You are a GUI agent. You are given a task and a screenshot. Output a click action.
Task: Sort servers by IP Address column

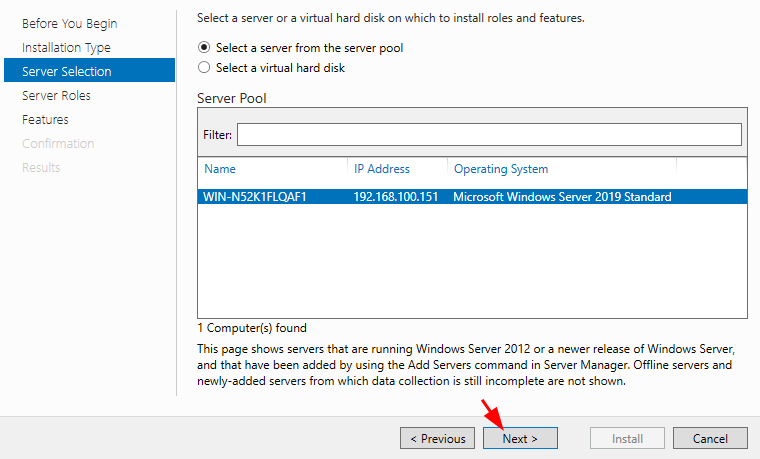pyautogui.click(x=381, y=169)
